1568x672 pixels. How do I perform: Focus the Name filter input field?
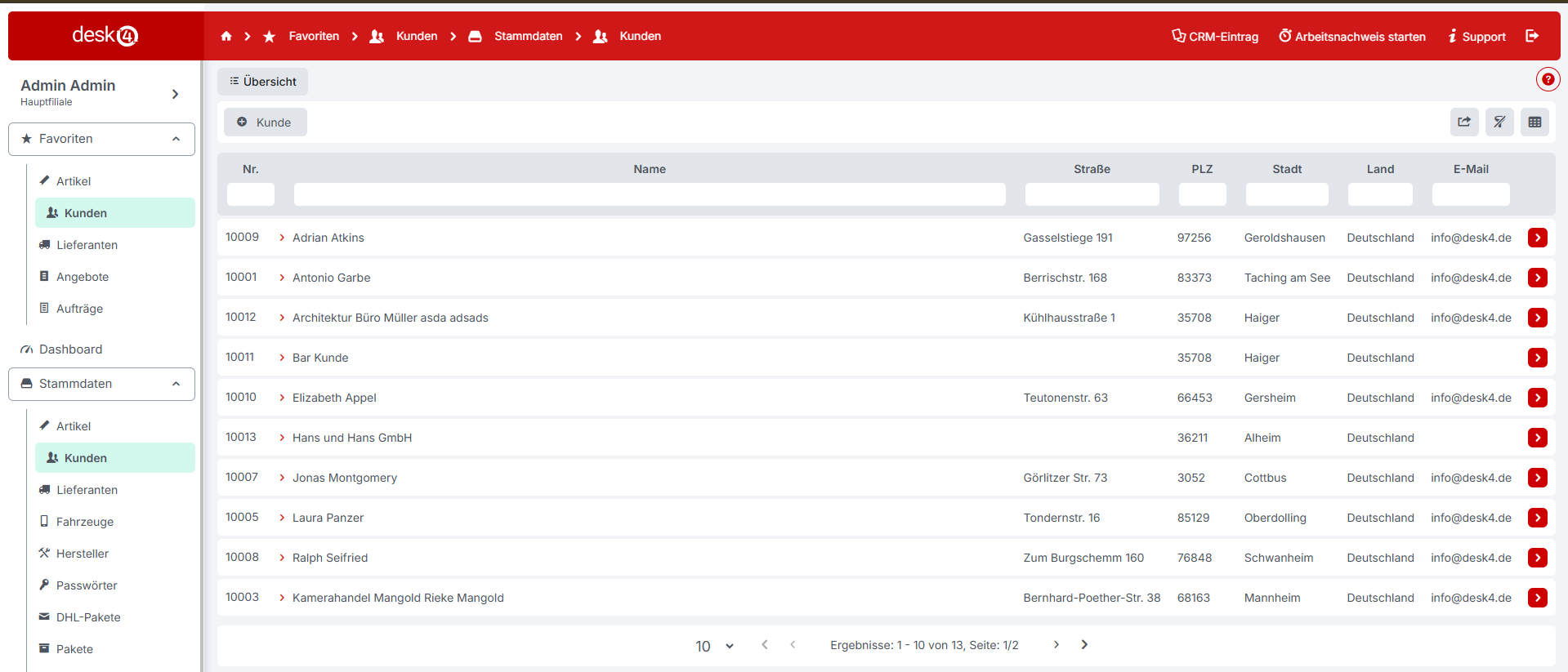tap(649, 194)
